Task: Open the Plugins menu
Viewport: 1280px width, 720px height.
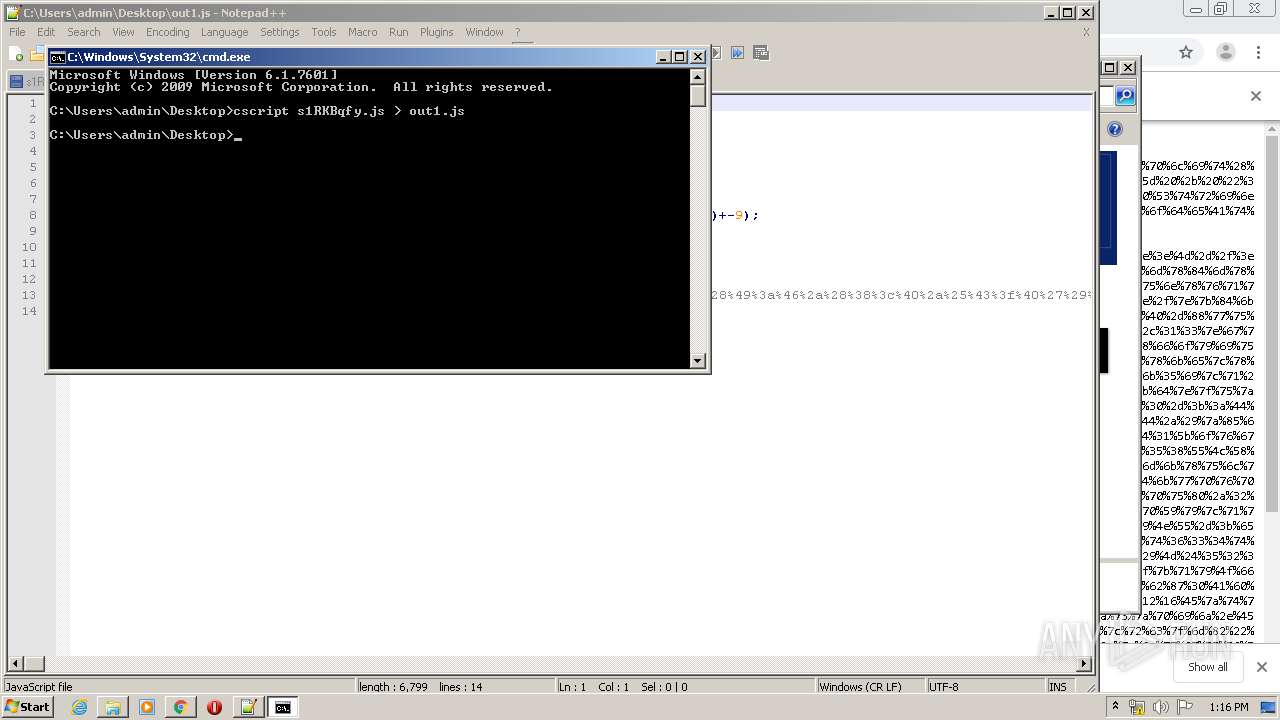Action: point(436,32)
